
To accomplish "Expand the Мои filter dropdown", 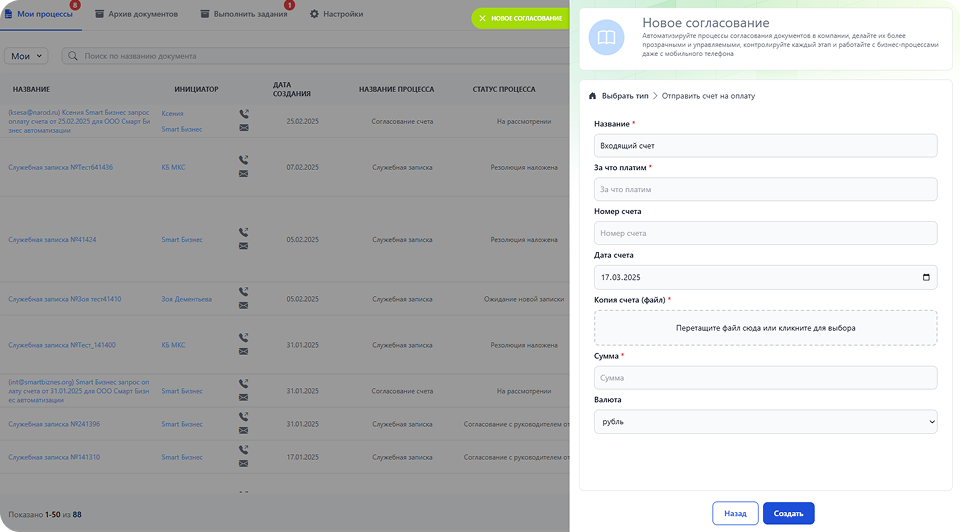I will (x=26, y=56).
